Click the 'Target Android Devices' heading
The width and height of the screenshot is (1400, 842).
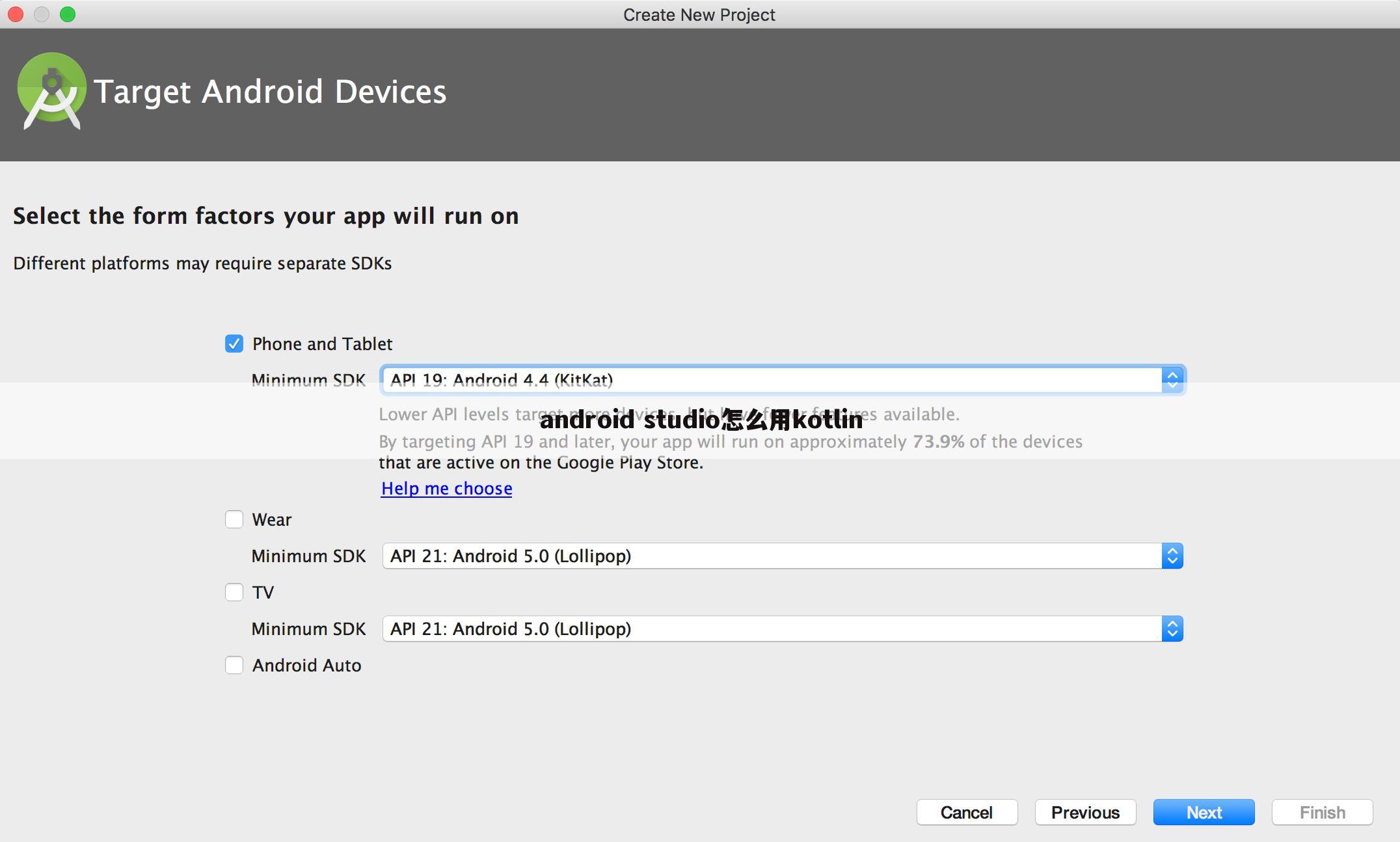pyautogui.click(x=270, y=91)
